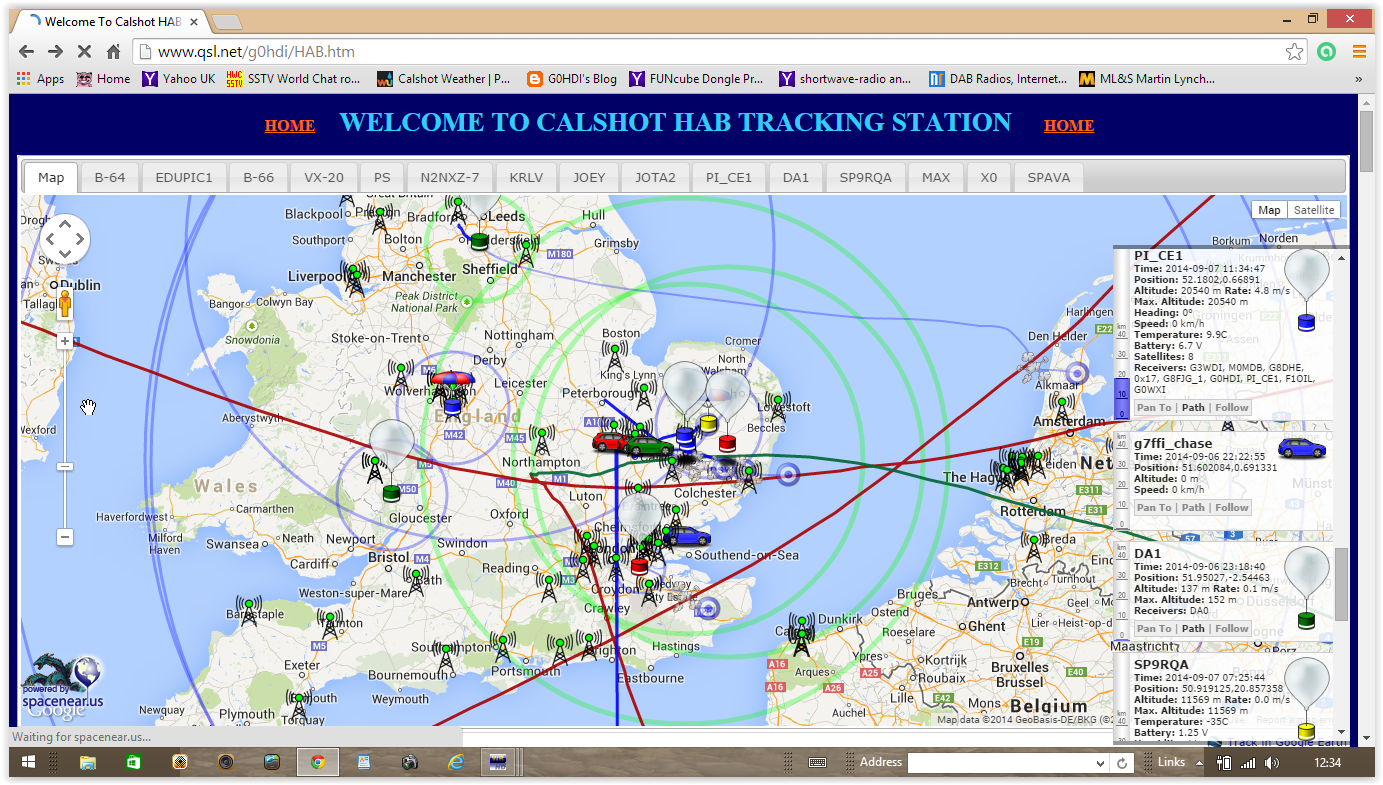Open the EDUPIC1 tab
This screenshot has width=1383, height=785.
click(184, 178)
